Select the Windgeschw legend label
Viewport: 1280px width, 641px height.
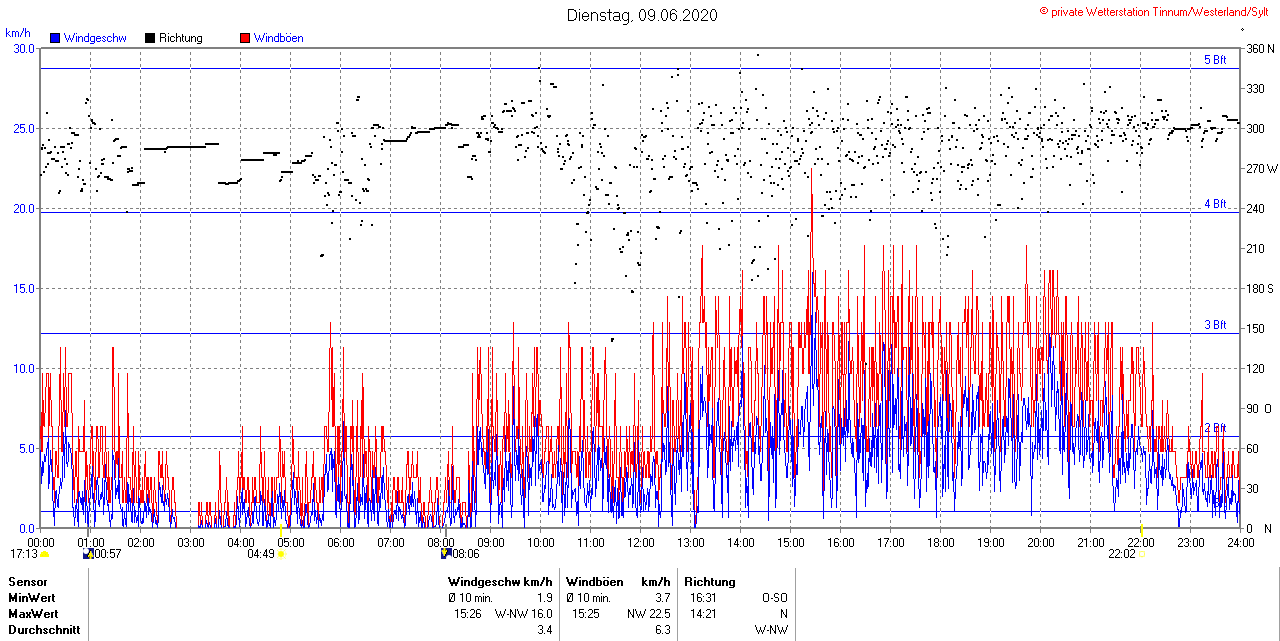(95, 38)
